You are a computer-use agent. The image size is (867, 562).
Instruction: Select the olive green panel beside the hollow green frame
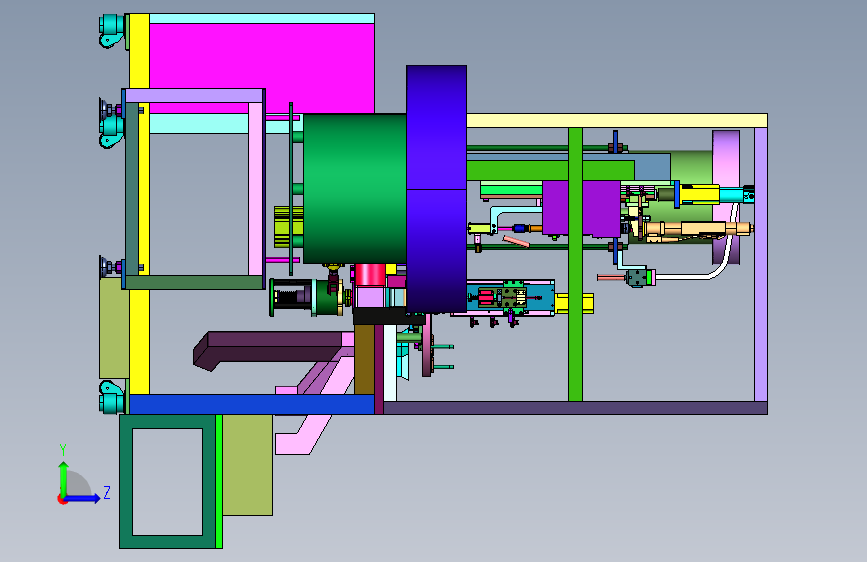247,465
